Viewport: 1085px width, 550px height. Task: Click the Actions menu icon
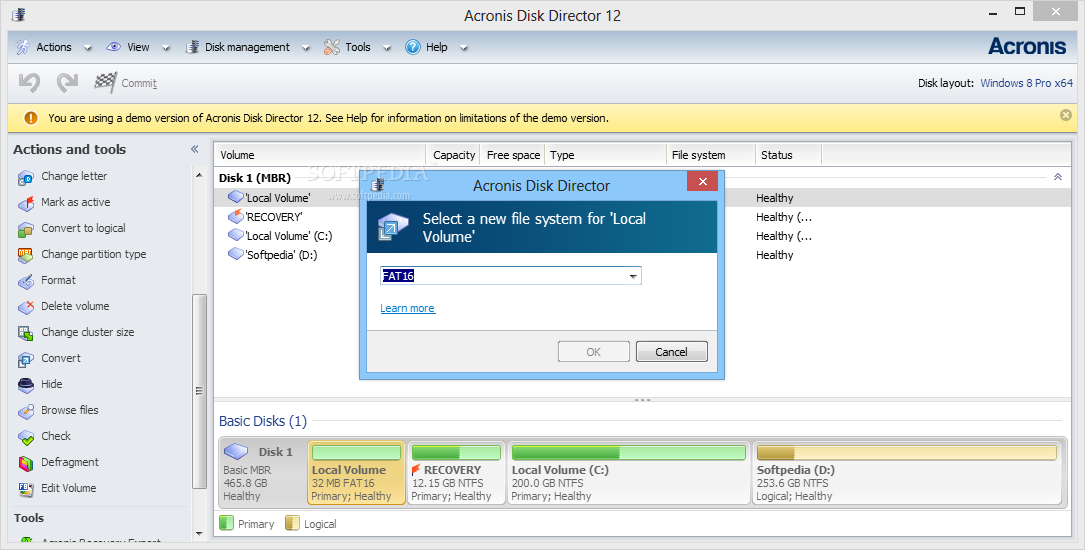click(x=23, y=47)
